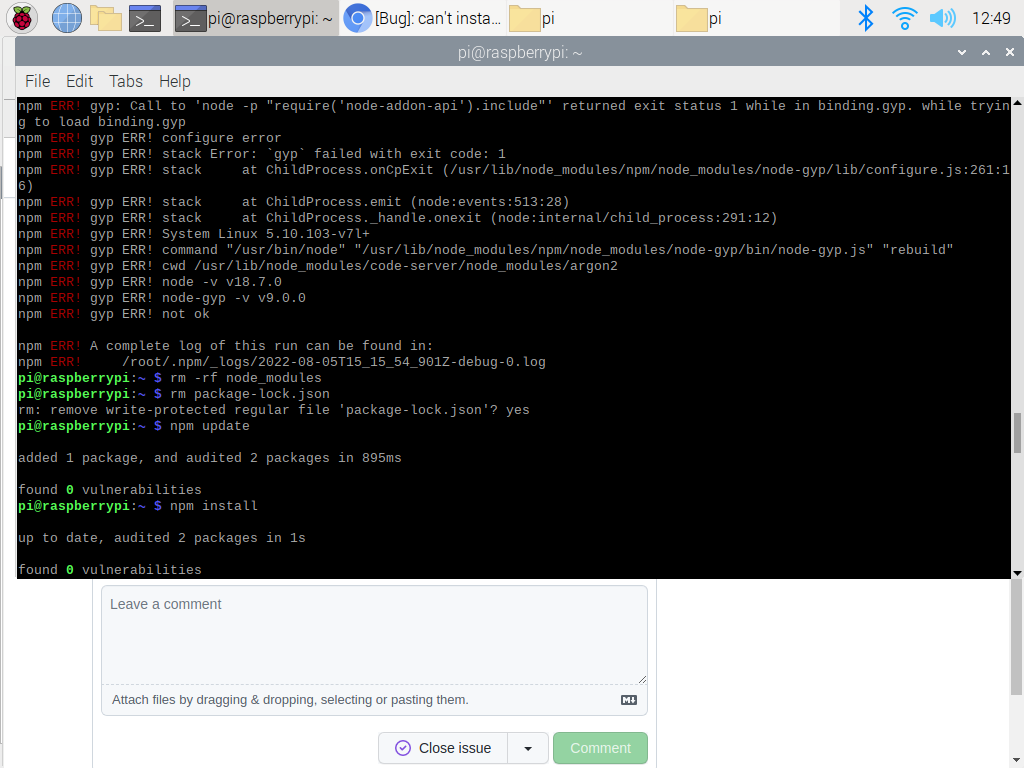Click the Close issue button
The height and width of the screenshot is (768, 1024).
pos(443,748)
